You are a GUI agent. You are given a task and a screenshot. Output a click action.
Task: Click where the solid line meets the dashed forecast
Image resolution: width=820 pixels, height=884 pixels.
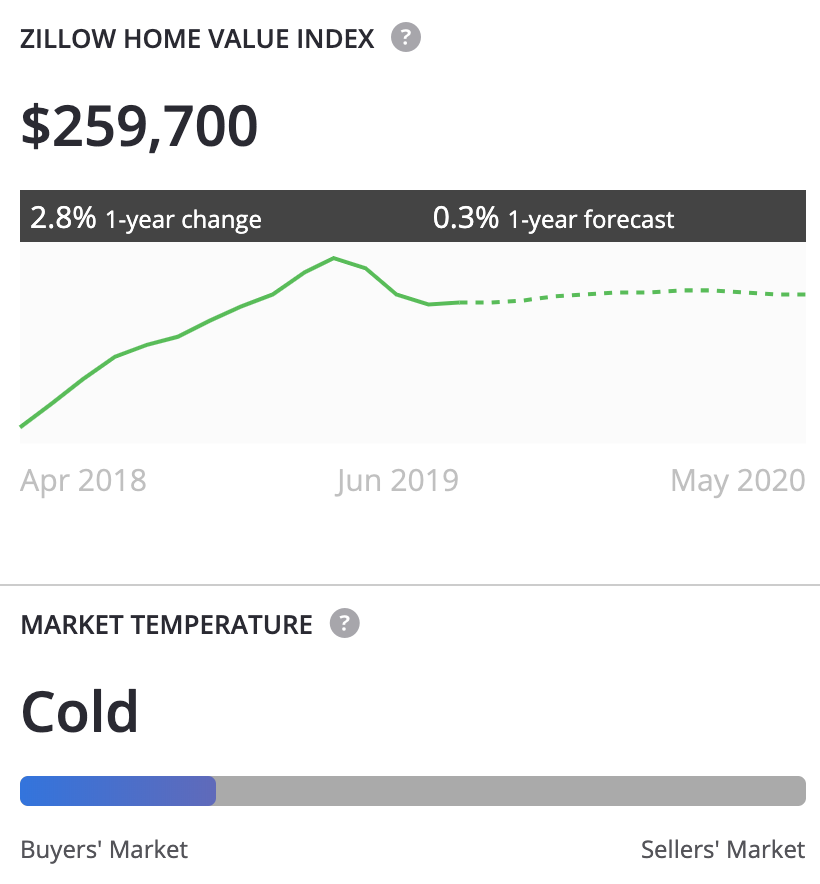462,303
